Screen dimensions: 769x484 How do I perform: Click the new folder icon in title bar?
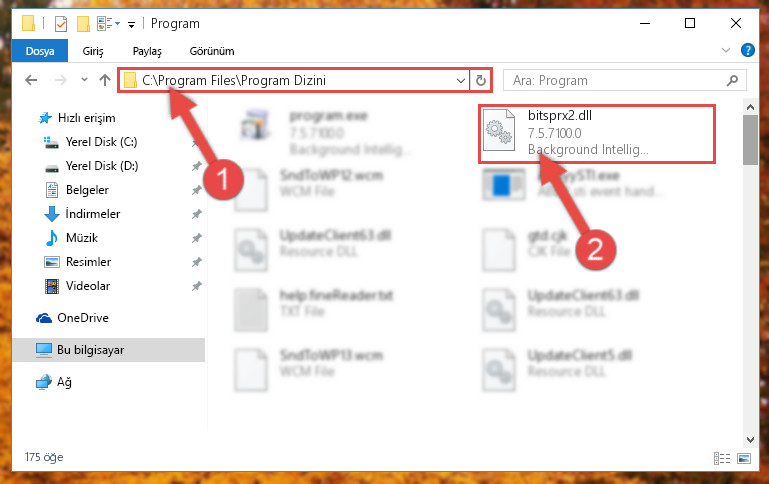pos(83,24)
